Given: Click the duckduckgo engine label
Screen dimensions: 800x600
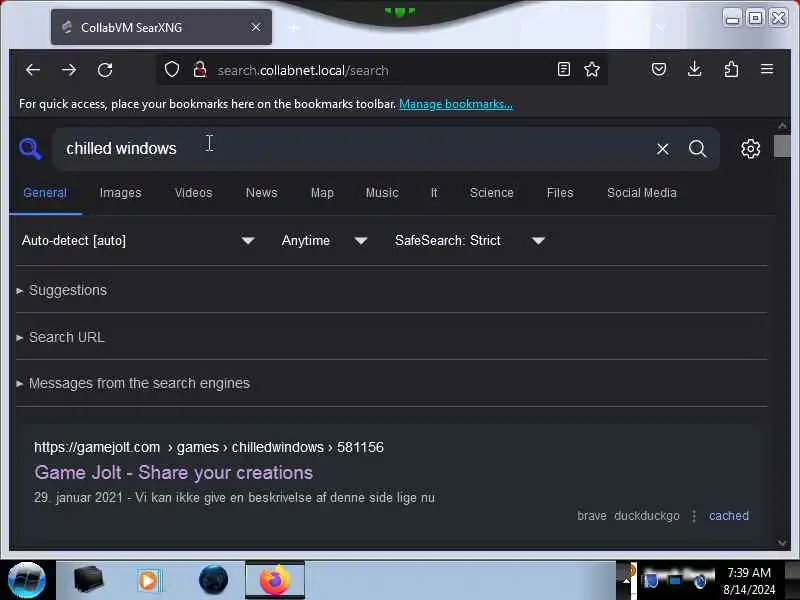Looking at the screenshot, I should point(646,516).
